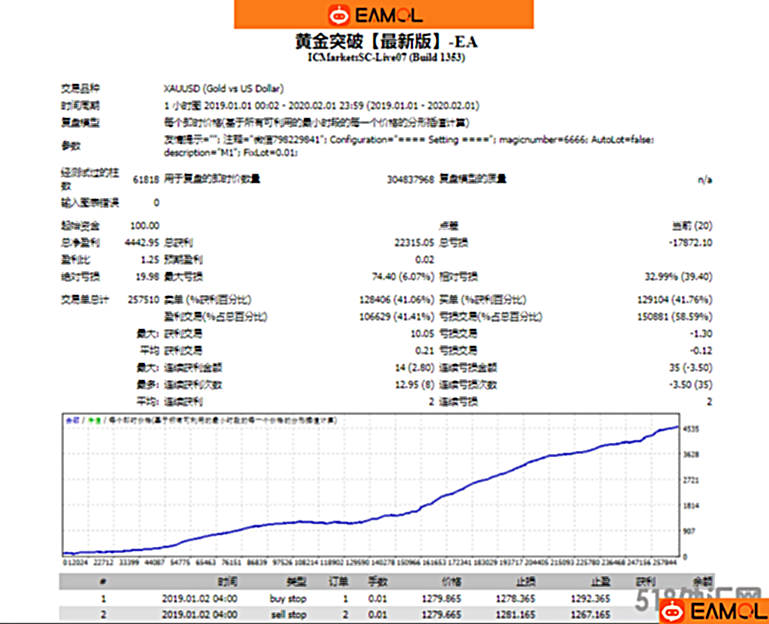Select the symbol text XAUUSD (Gold vs US Dollar)

click(224, 89)
